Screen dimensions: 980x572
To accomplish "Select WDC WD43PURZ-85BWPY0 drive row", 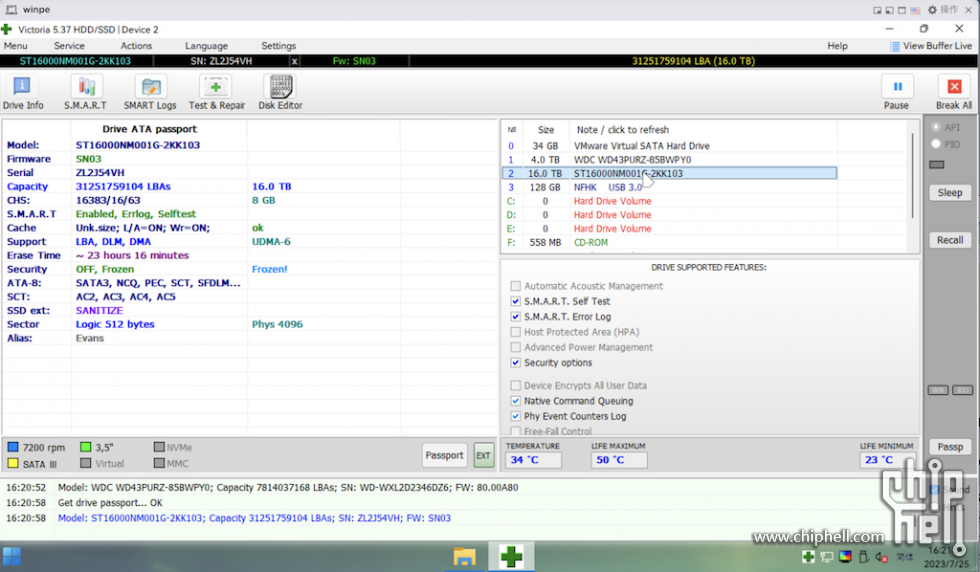I will pos(669,159).
